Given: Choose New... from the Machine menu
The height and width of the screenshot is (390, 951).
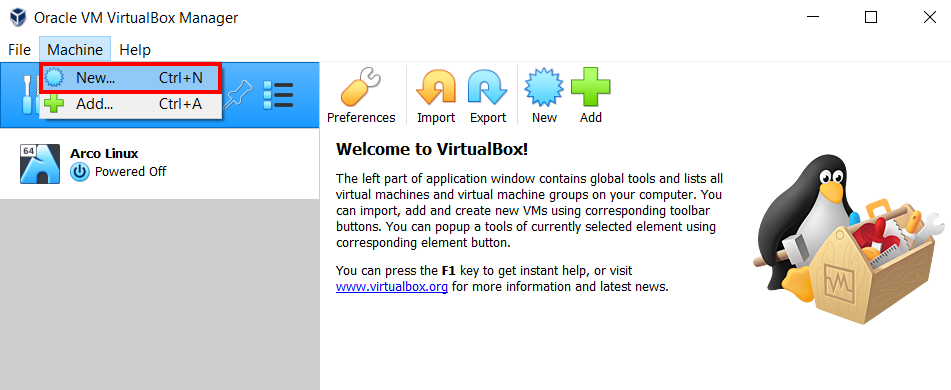Looking at the screenshot, I should point(130,78).
